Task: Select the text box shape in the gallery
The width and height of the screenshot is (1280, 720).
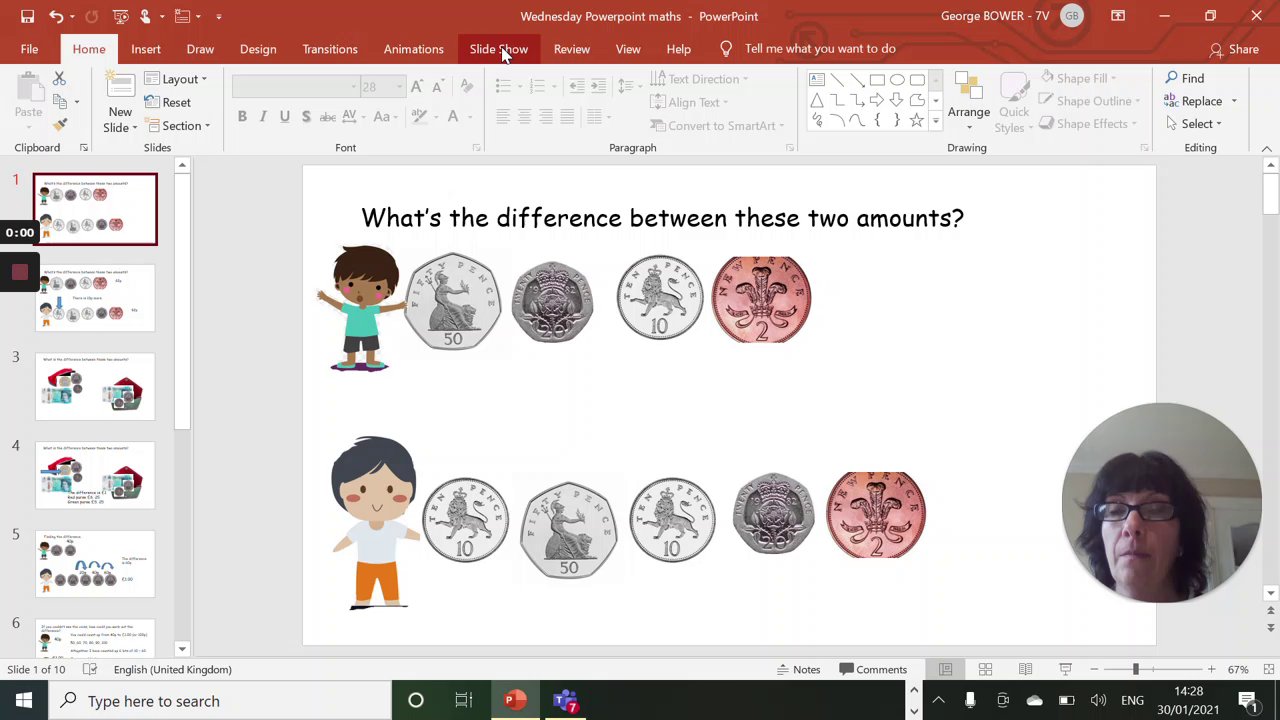Action: coord(817,80)
